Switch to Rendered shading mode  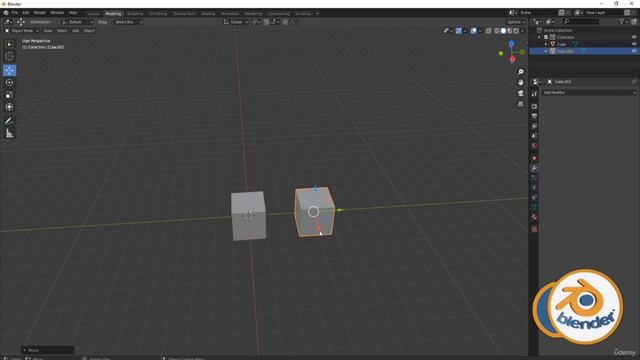(x=516, y=31)
